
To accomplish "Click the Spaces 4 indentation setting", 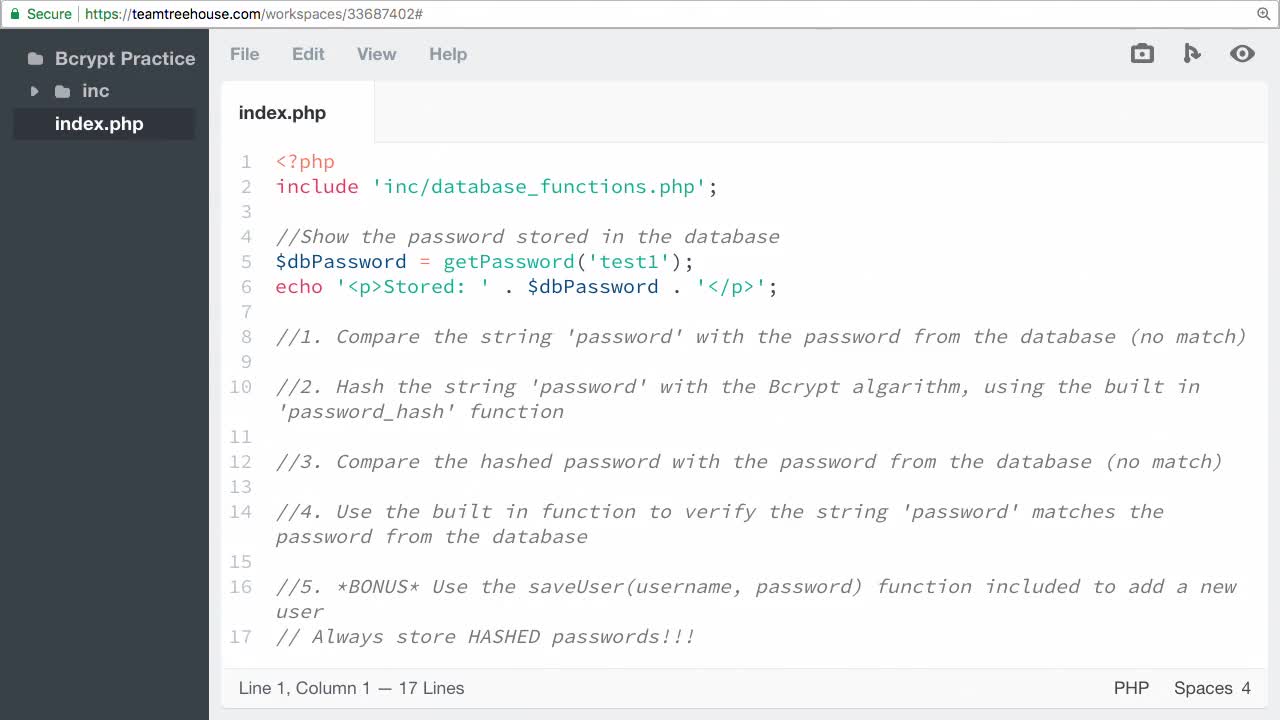I will click(x=1211, y=688).
